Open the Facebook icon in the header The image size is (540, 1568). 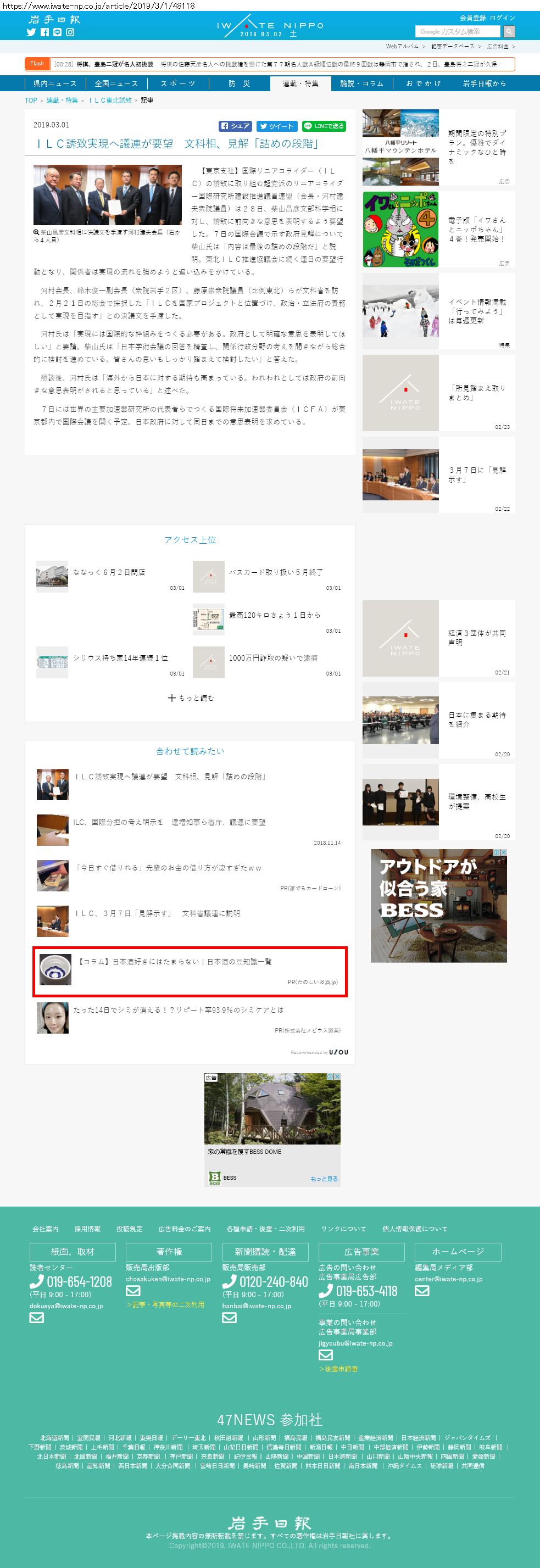point(44,32)
